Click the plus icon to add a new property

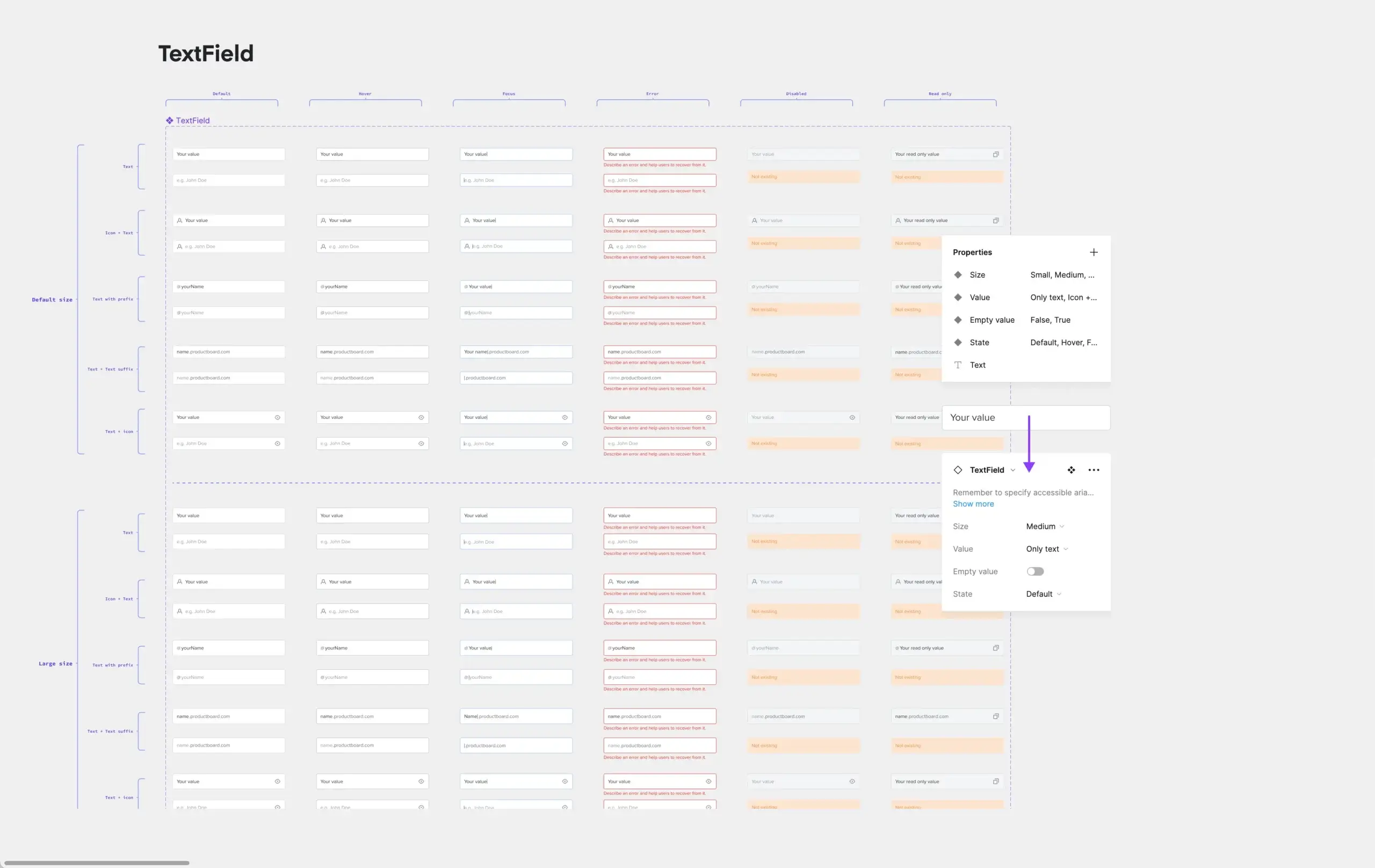point(1094,252)
